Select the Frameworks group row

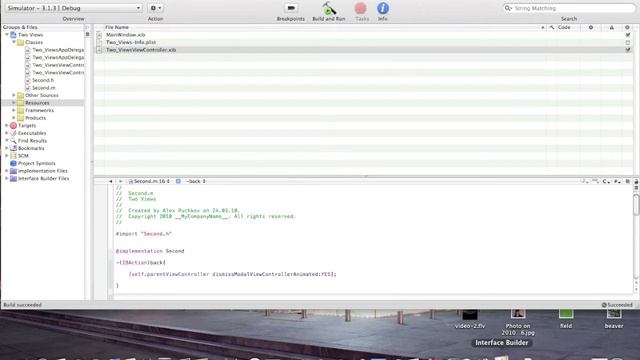click(43, 110)
